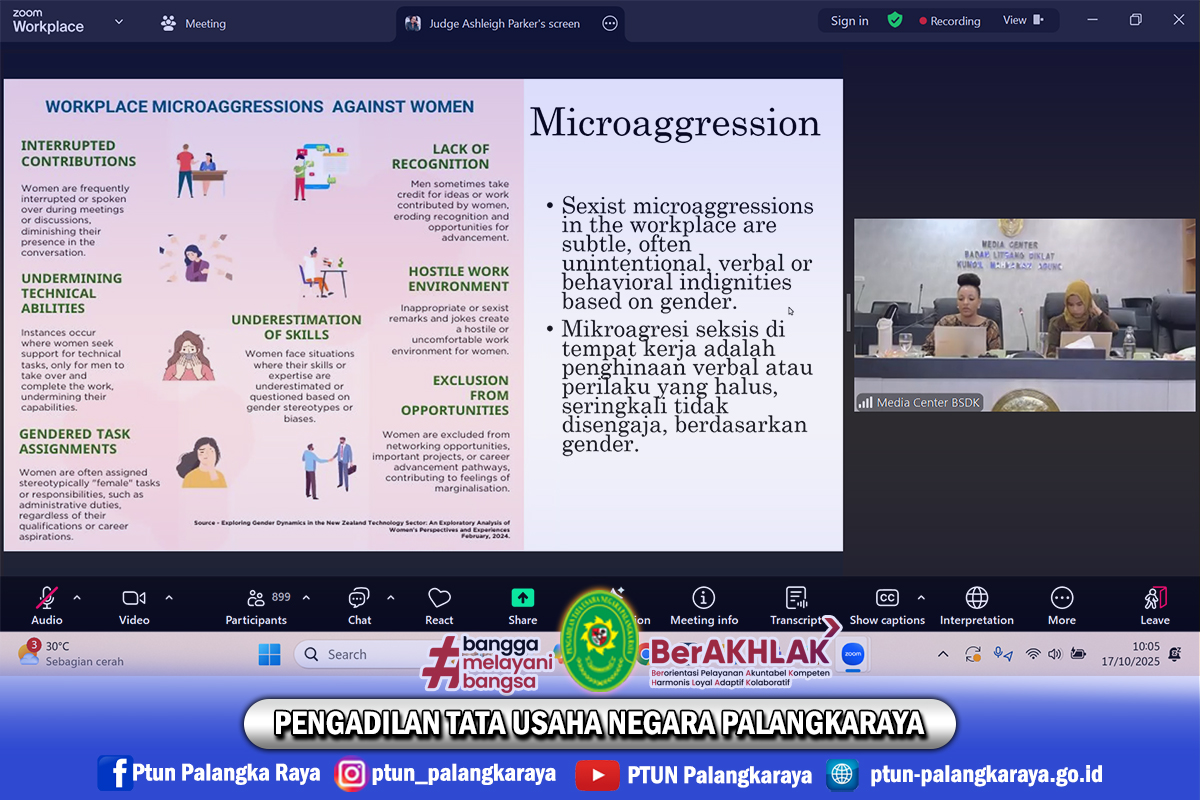
Task: Click the Windows taskbar Search box
Action: point(360,654)
